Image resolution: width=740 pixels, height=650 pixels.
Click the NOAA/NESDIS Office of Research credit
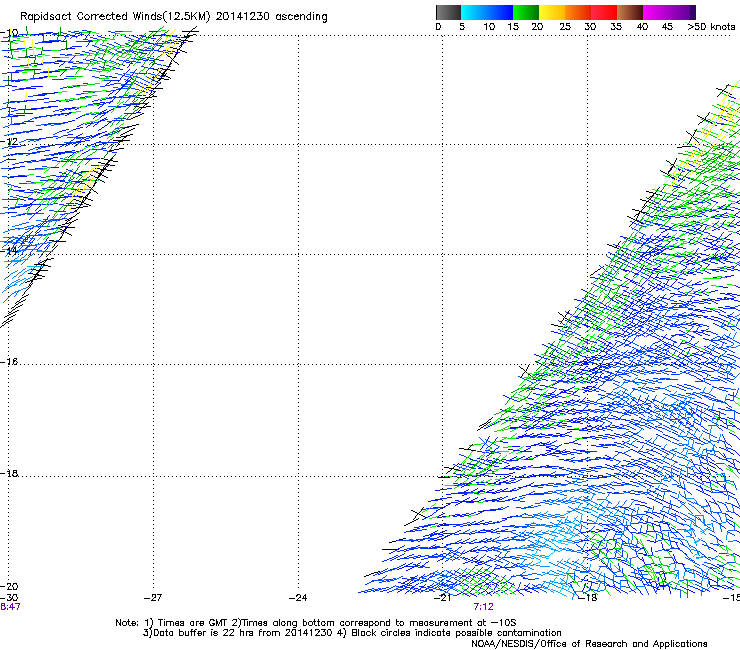tap(589, 644)
